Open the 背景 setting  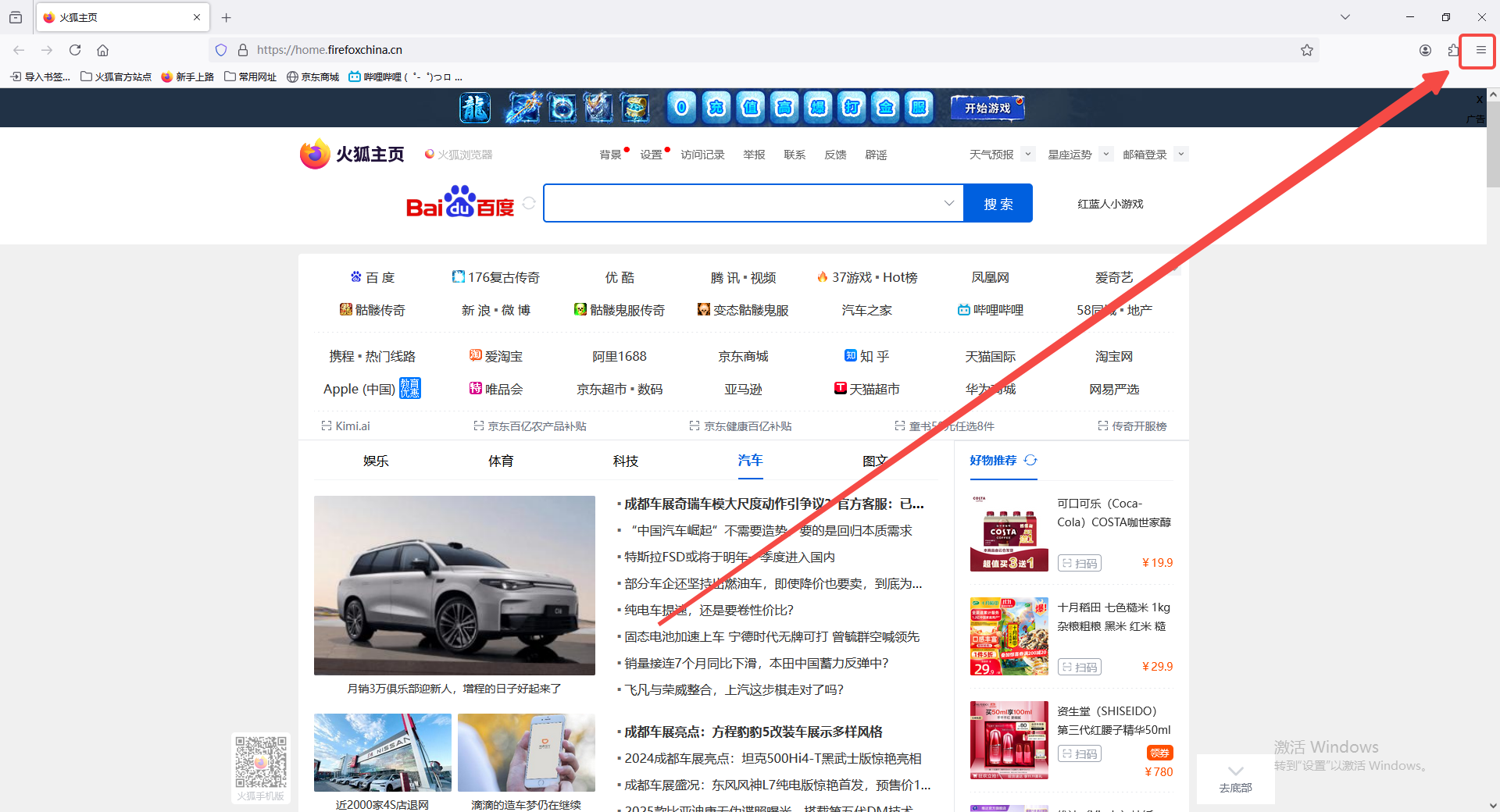point(611,155)
